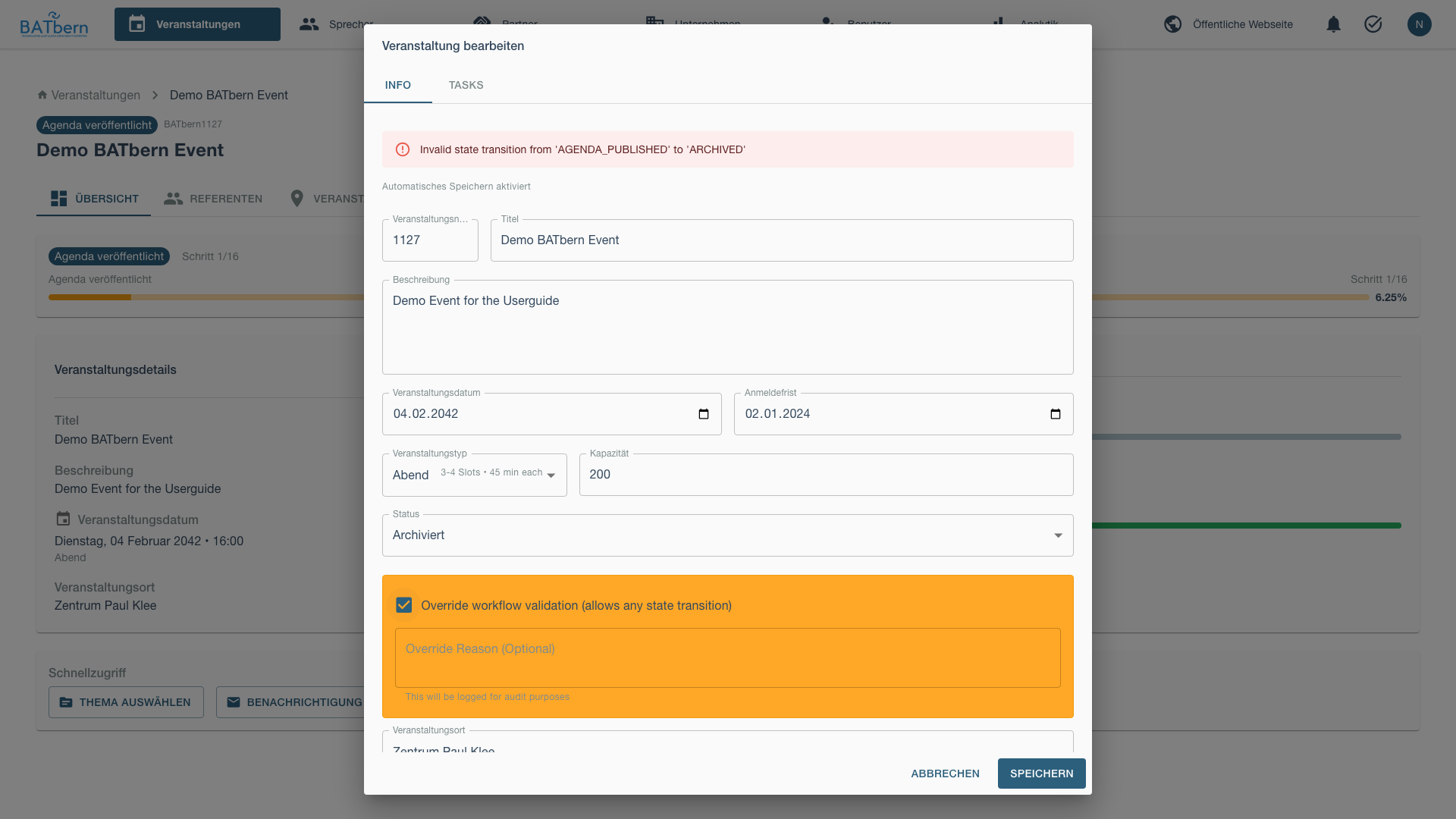This screenshot has height=819, width=1456.
Task: Focus the Override Reason text area
Action: (728, 657)
